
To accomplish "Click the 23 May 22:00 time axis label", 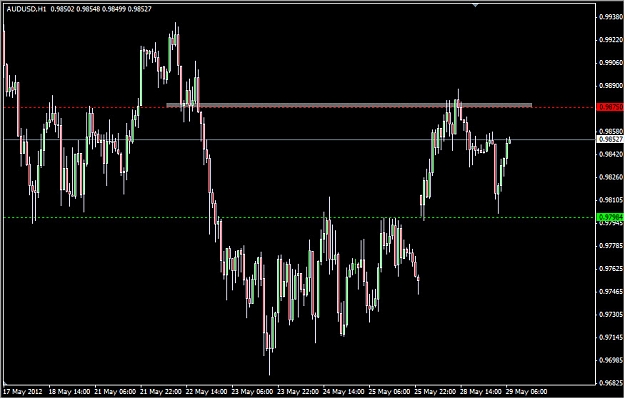I will pyautogui.click(x=299, y=391).
